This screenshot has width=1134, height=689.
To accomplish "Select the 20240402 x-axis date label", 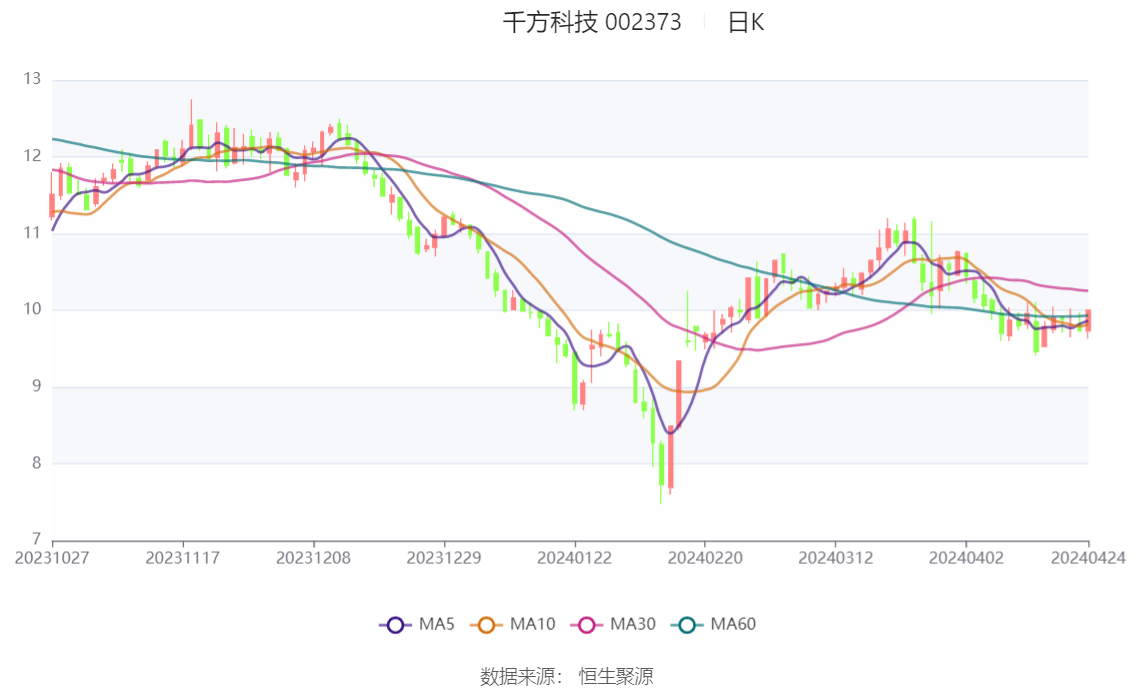I will tap(966, 558).
